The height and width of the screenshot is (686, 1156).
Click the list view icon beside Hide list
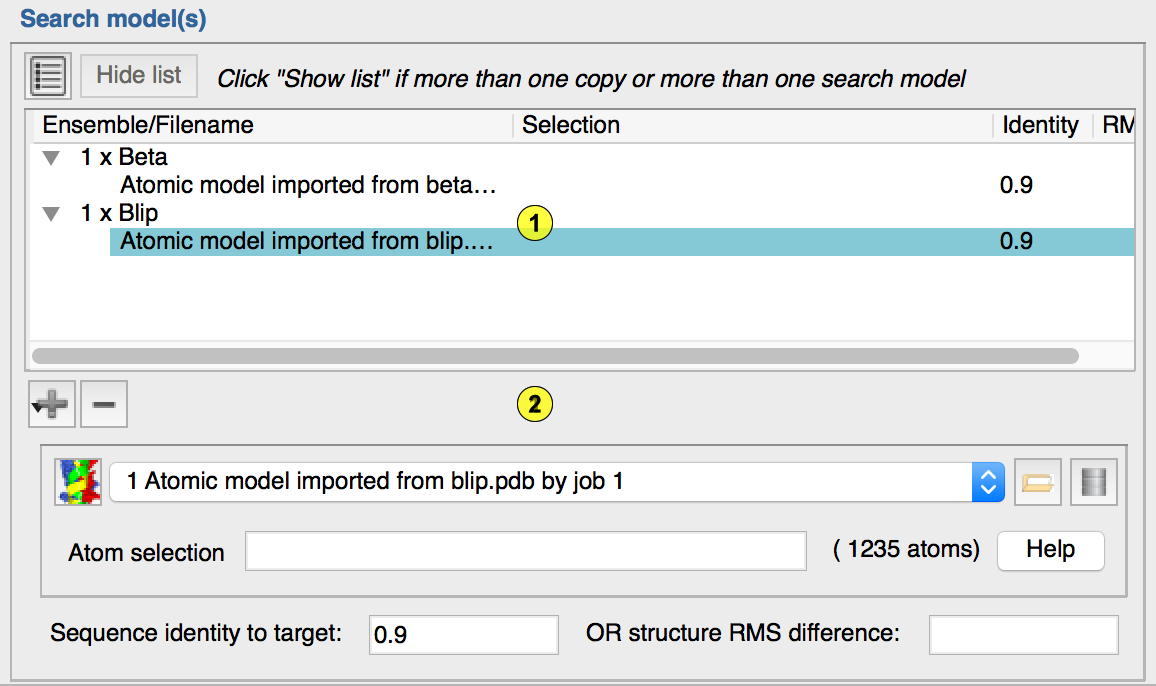48,76
